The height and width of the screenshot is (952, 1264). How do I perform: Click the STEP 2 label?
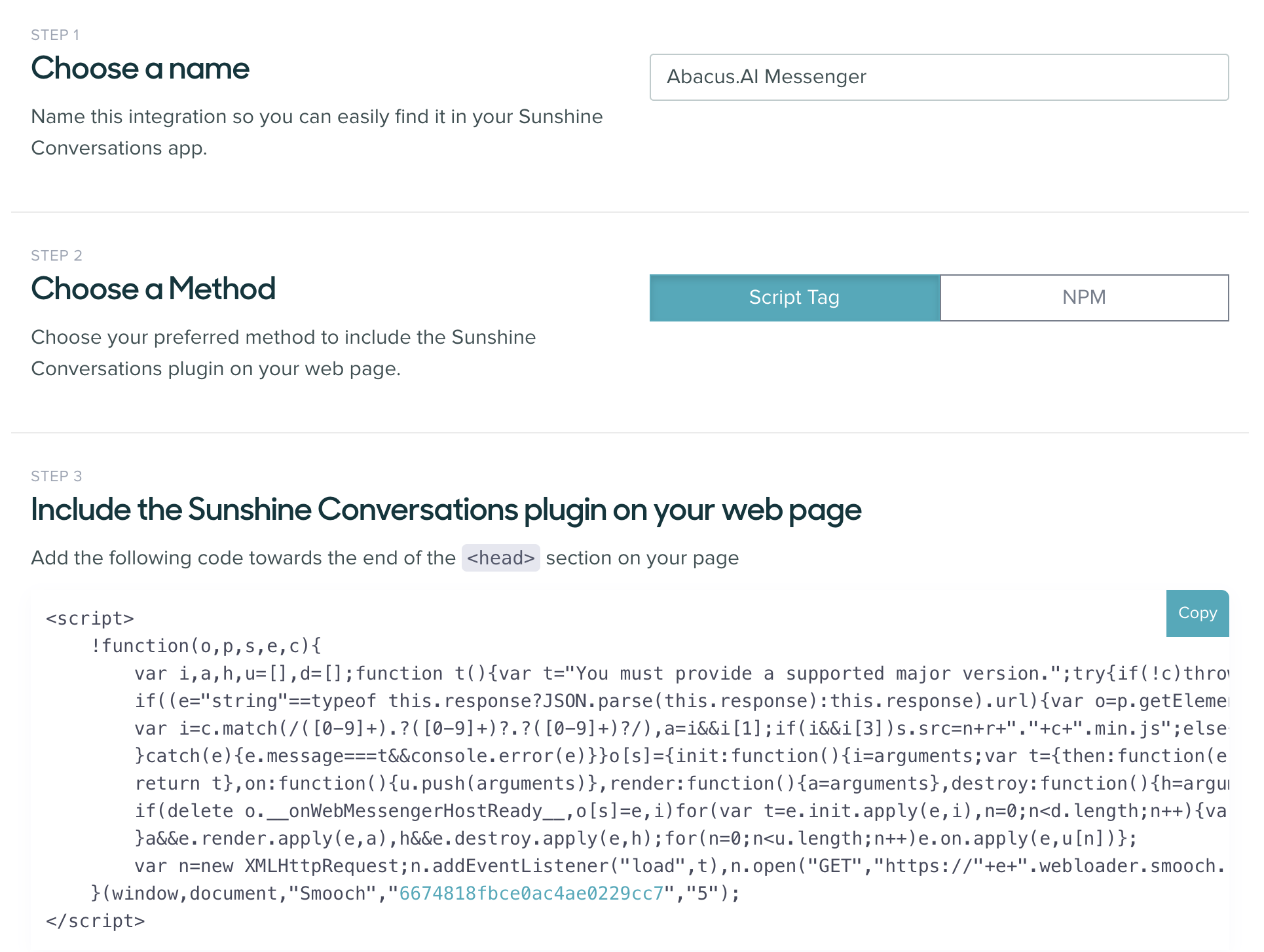click(56, 255)
